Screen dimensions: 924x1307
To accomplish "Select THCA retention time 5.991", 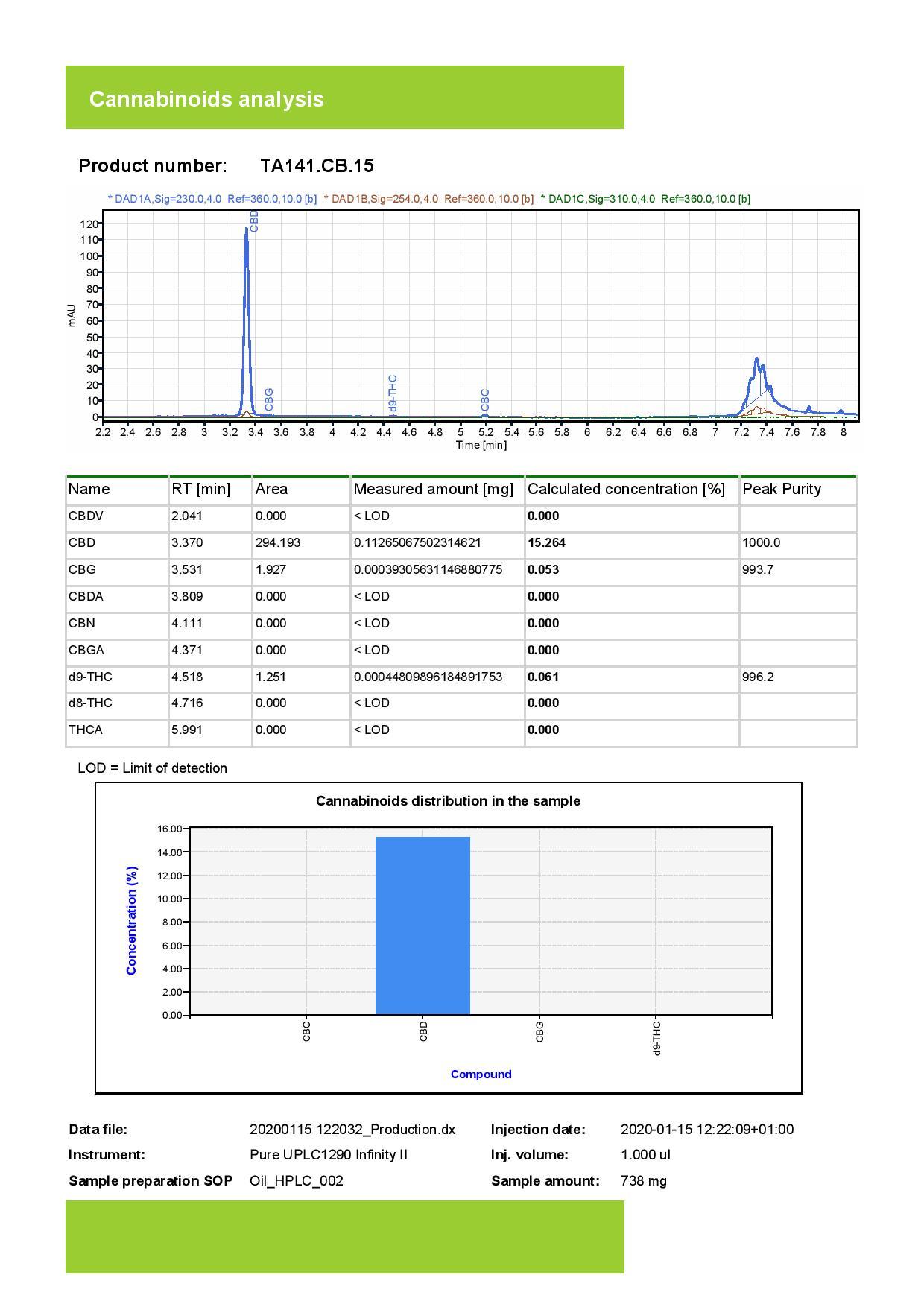I will 187,730.
